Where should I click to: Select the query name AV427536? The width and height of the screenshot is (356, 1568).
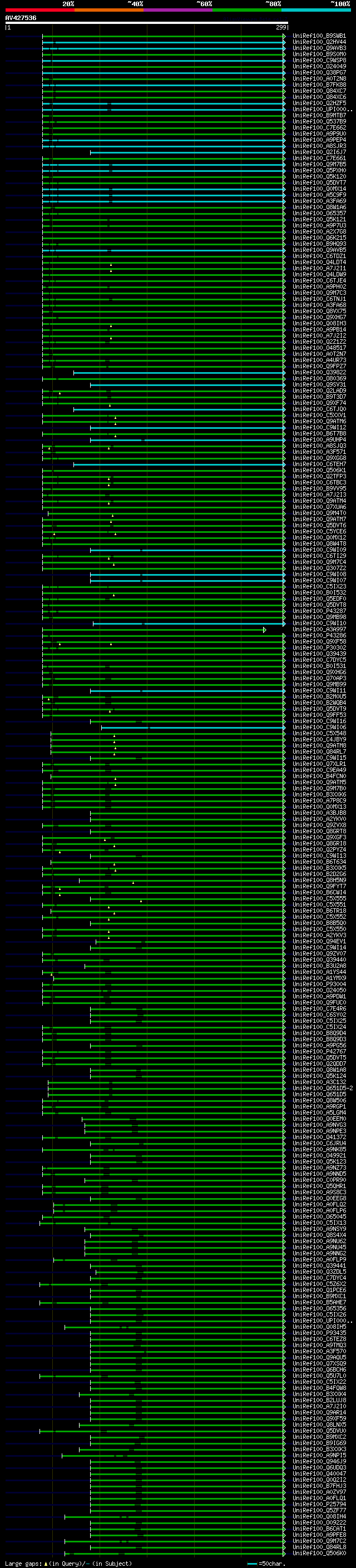click(21, 18)
